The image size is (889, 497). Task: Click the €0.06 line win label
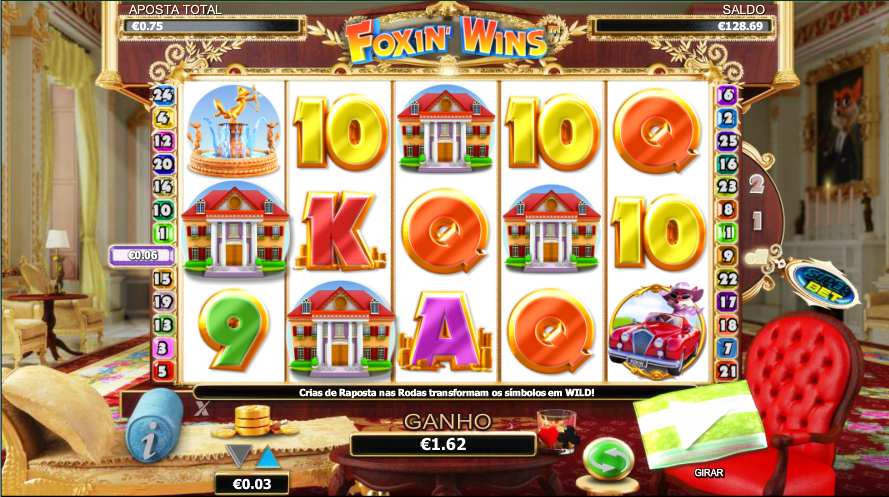(142, 256)
